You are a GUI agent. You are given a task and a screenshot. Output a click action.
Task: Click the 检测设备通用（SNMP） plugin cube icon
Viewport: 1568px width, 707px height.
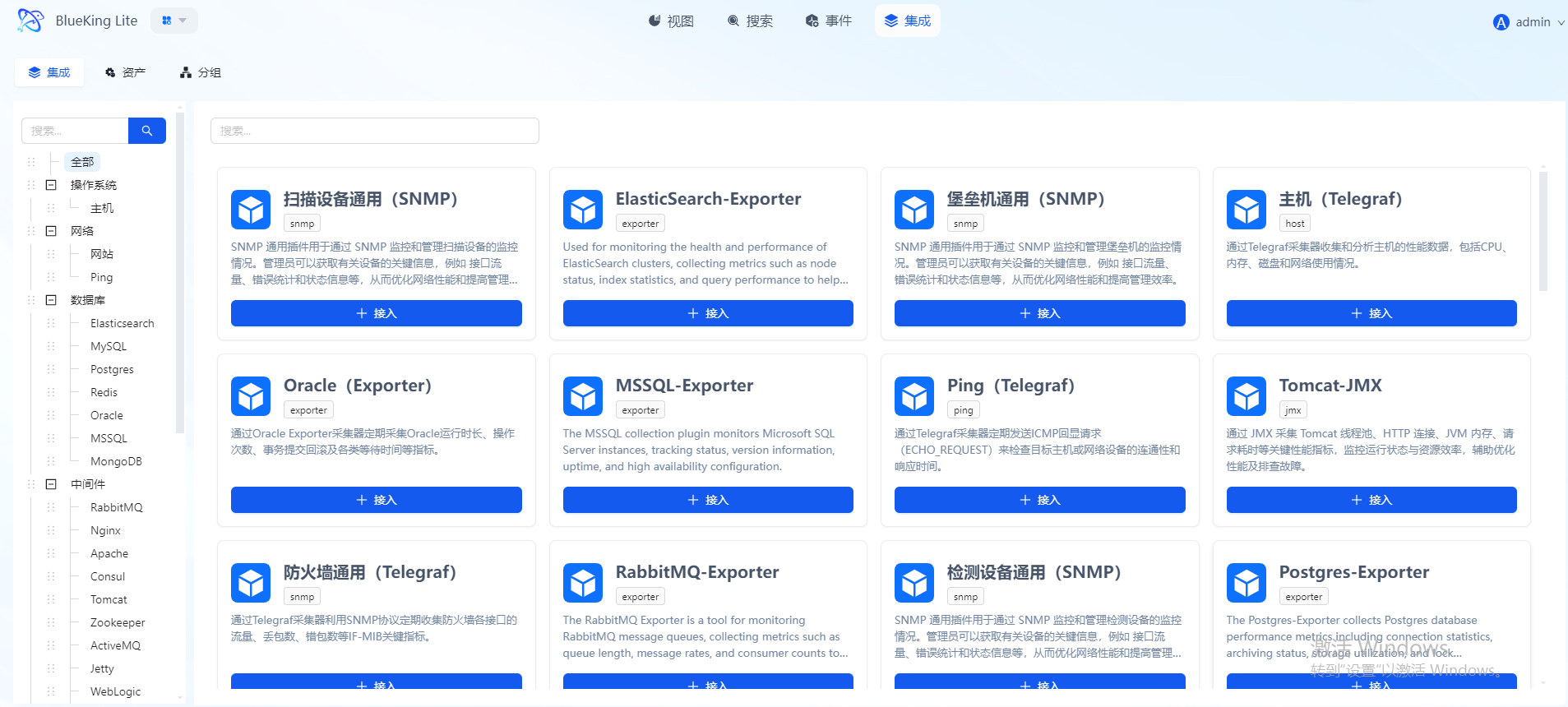click(x=914, y=583)
